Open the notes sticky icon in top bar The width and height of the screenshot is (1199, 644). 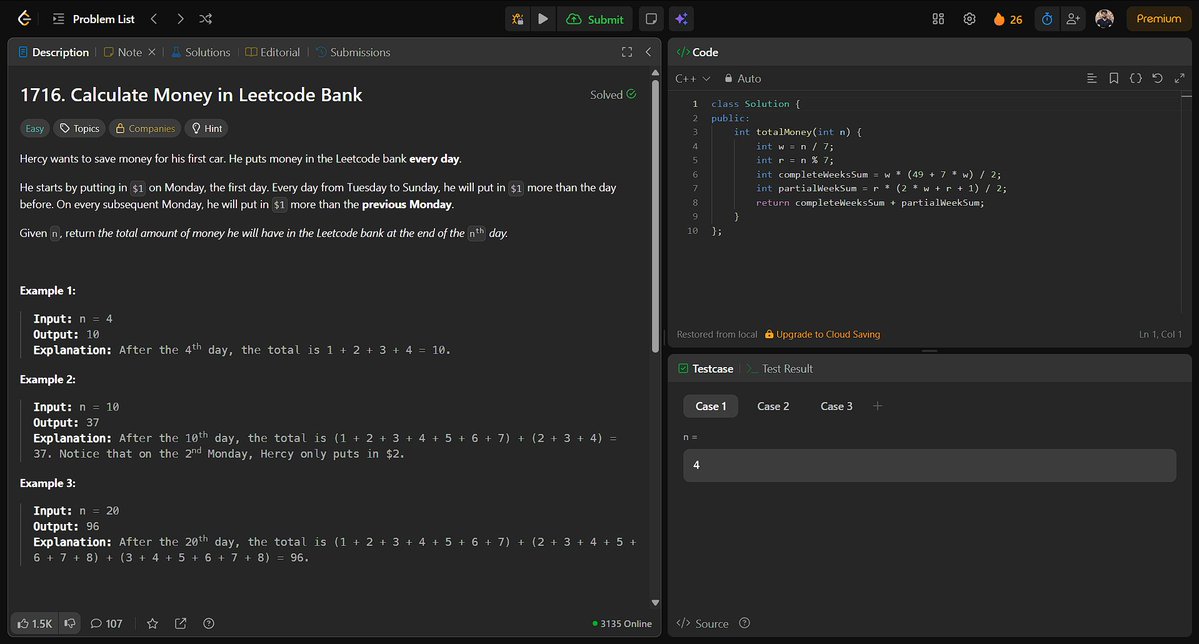click(651, 19)
